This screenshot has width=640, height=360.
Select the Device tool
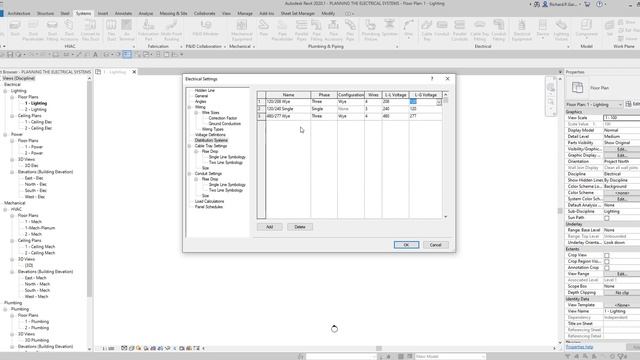pyautogui.click(x=542, y=29)
